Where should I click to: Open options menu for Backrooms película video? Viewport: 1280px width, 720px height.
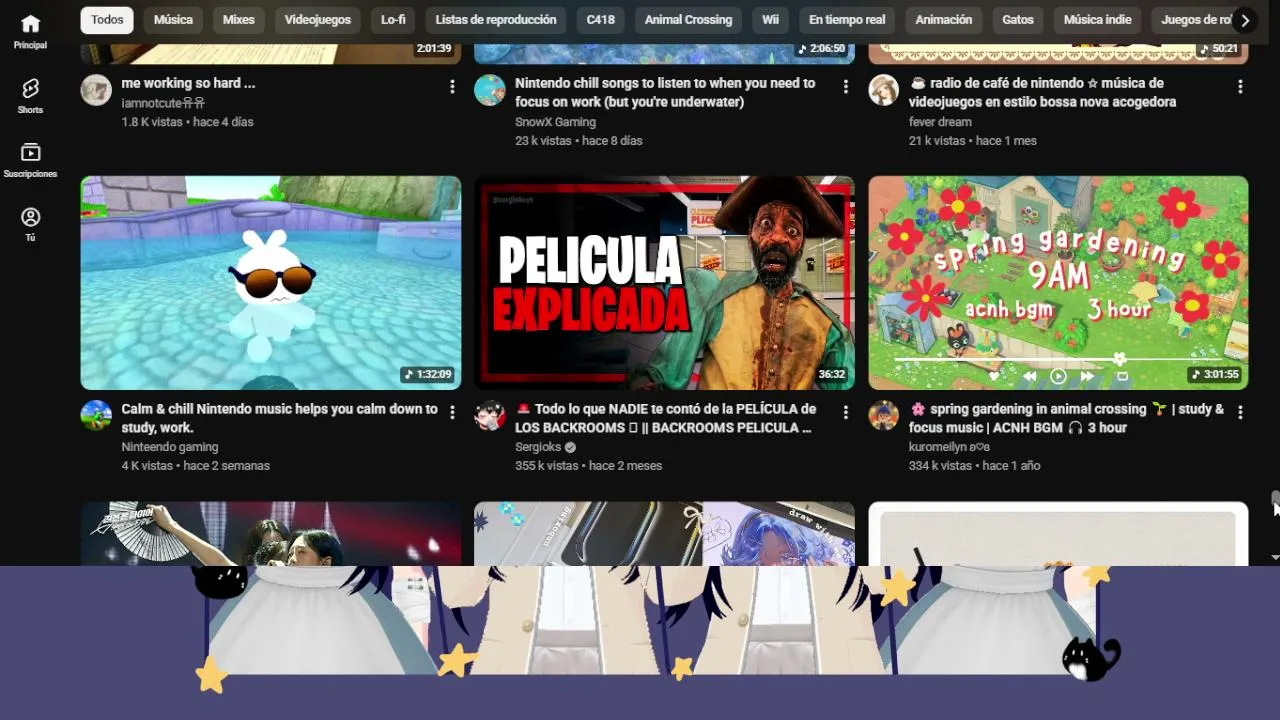point(846,412)
